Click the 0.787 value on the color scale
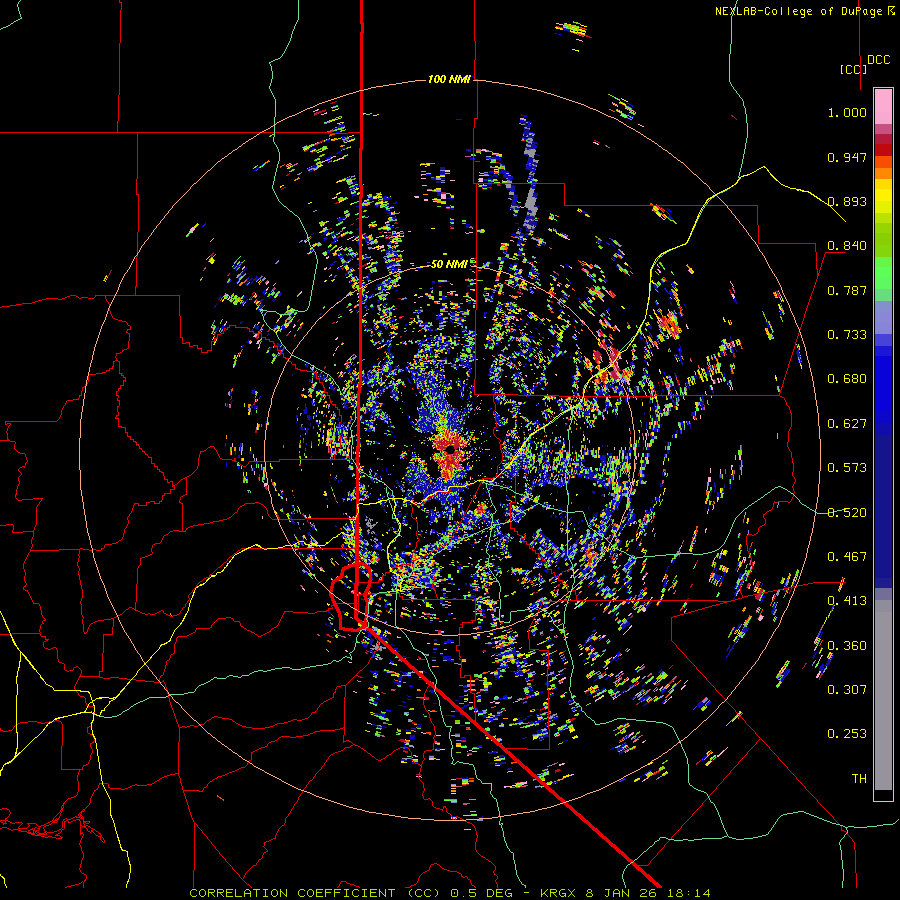This screenshot has width=900, height=900. pyautogui.click(x=847, y=290)
